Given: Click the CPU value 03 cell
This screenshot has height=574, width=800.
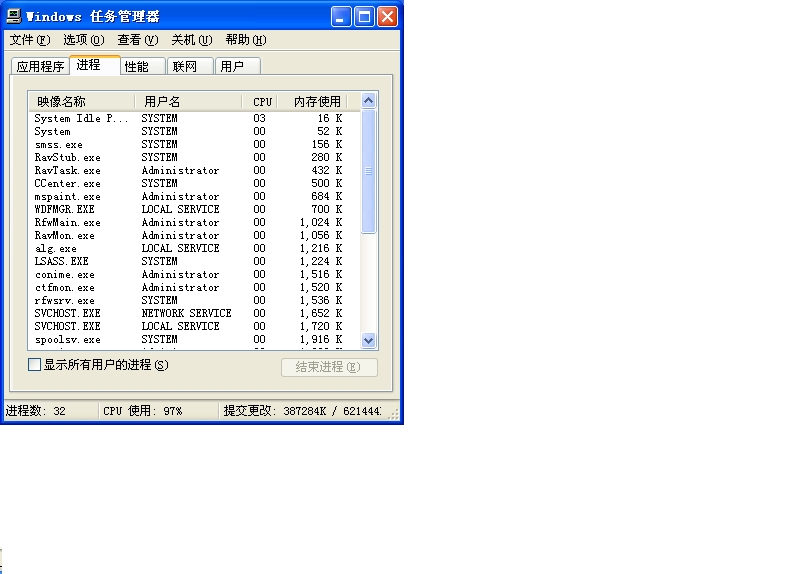Looking at the screenshot, I should pyautogui.click(x=259, y=118).
